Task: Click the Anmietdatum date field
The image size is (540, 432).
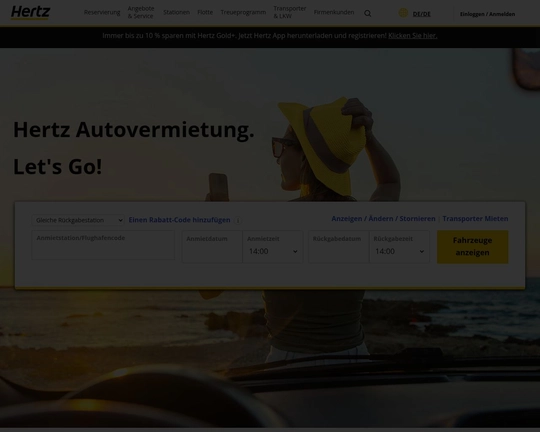Action: point(212,247)
